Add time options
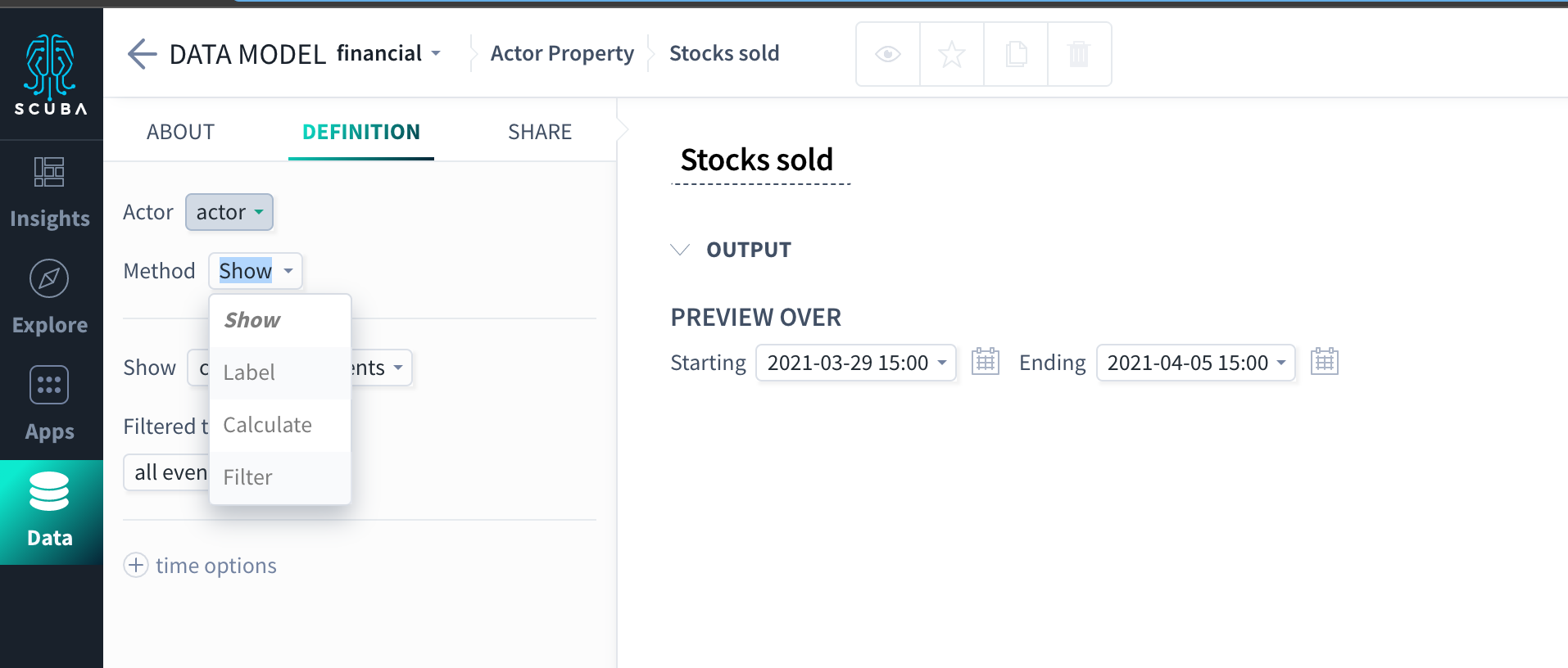Viewport: 1568px width, 668px height. (x=201, y=566)
